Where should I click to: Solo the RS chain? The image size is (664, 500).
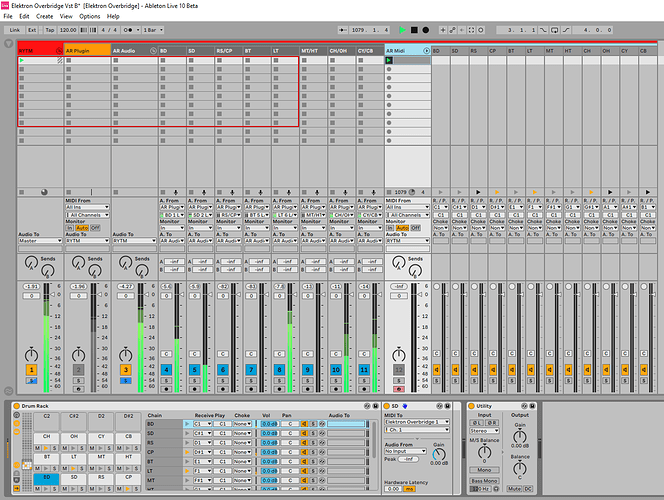point(313,442)
